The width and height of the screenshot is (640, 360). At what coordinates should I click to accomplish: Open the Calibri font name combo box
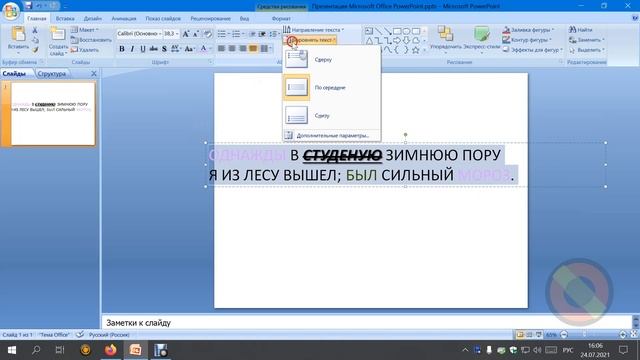(139, 34)
